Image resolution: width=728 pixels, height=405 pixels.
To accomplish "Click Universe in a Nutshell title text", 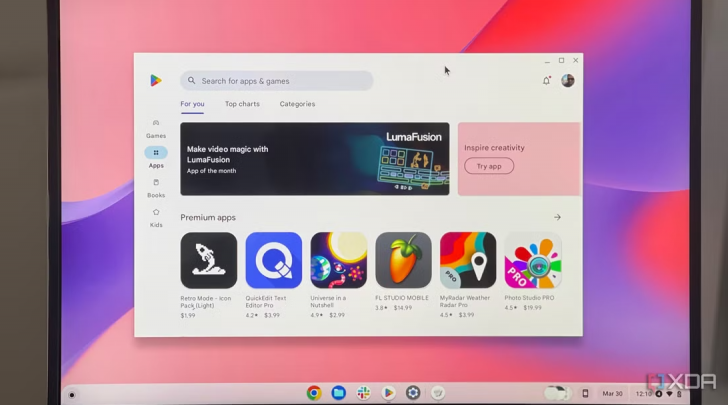I will (328, 301).
